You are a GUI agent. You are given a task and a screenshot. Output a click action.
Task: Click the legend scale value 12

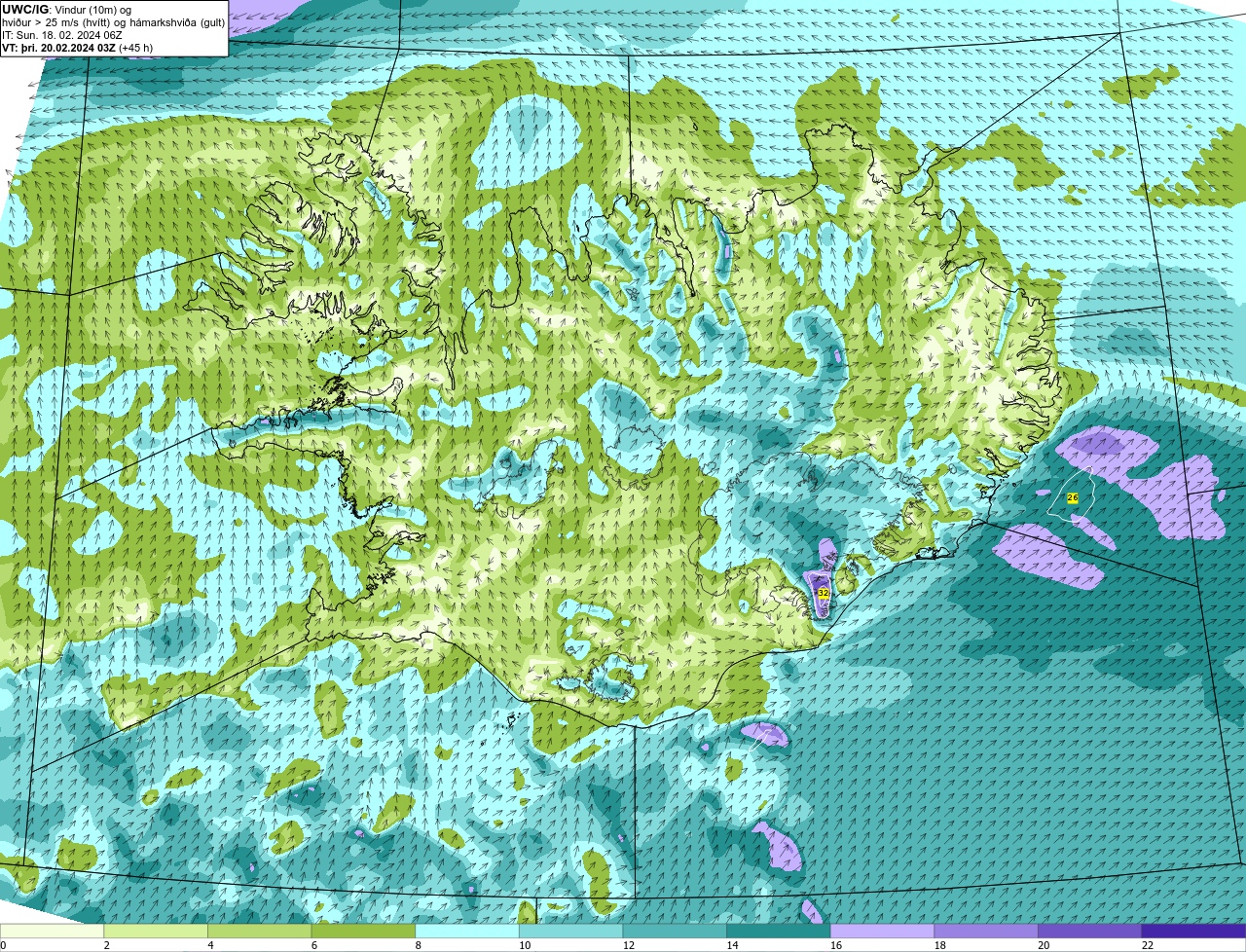[x=629, y=945]
